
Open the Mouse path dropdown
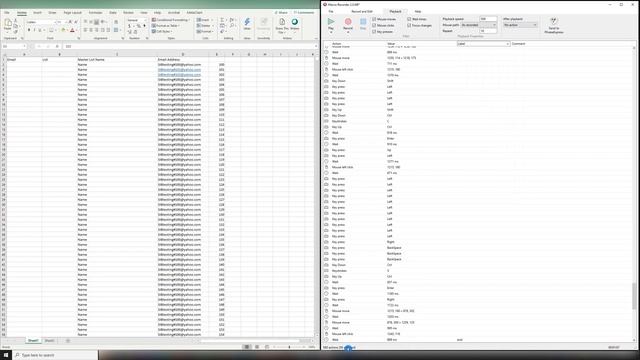479,25
